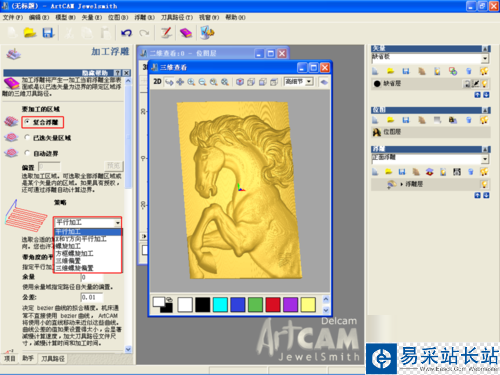Open the 帮助 menu
This screenshot has width=500, height=375.
(235, 17)
